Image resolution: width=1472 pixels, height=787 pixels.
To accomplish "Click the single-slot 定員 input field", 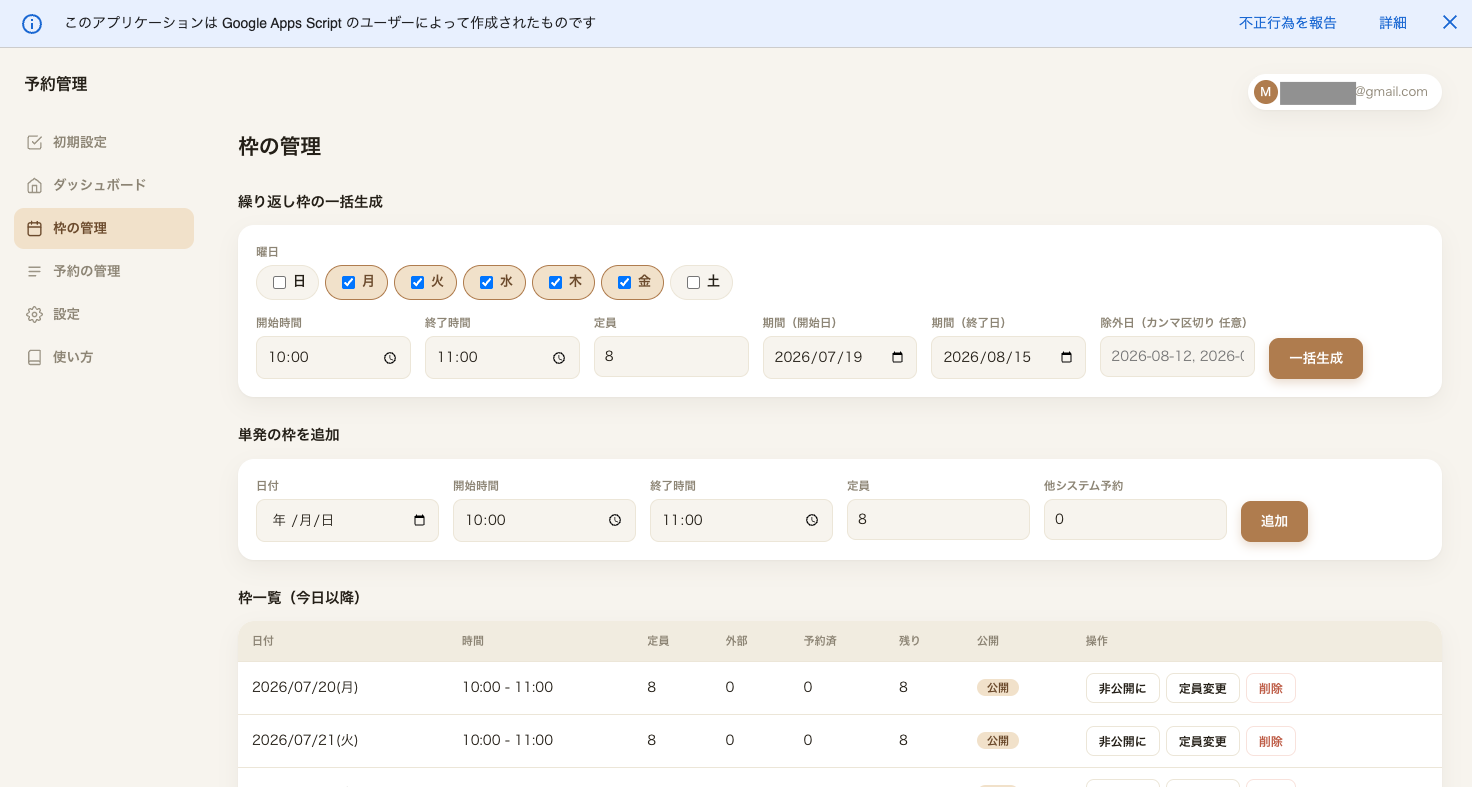I will point(938,520).
